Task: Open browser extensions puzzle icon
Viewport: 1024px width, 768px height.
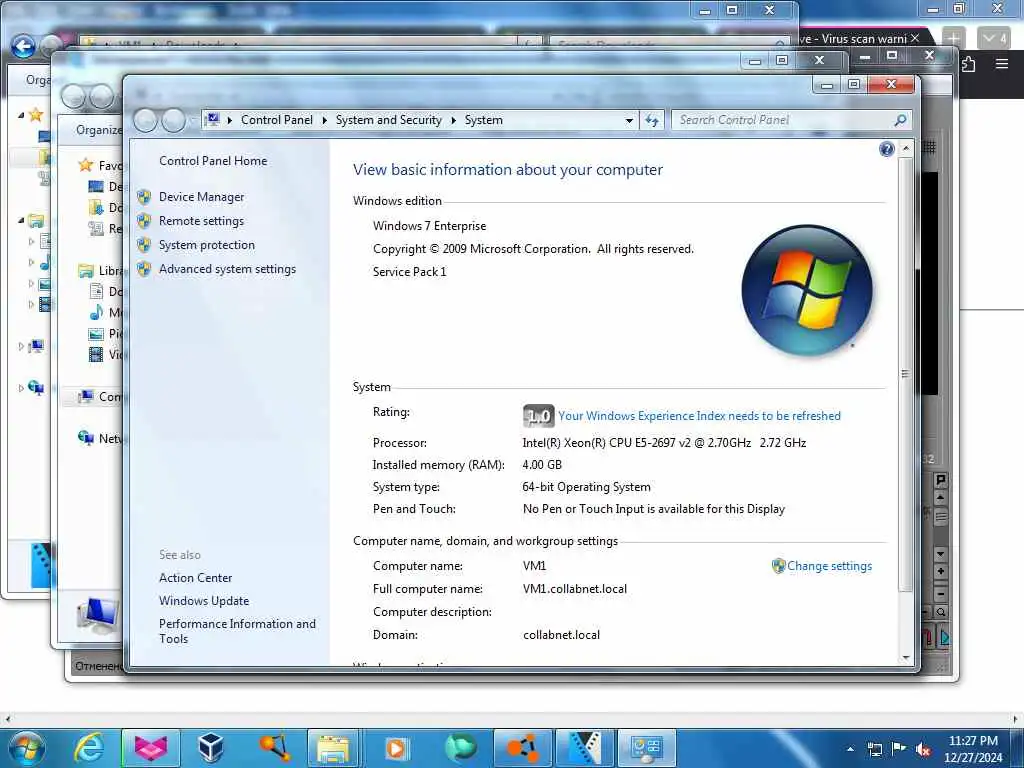Action: 968,64
